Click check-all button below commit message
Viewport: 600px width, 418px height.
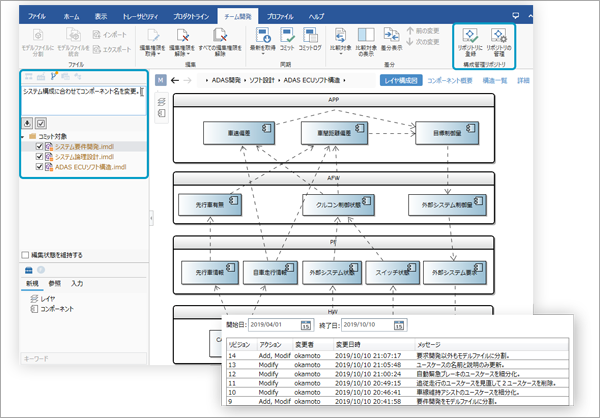click(x=41, y=123)
